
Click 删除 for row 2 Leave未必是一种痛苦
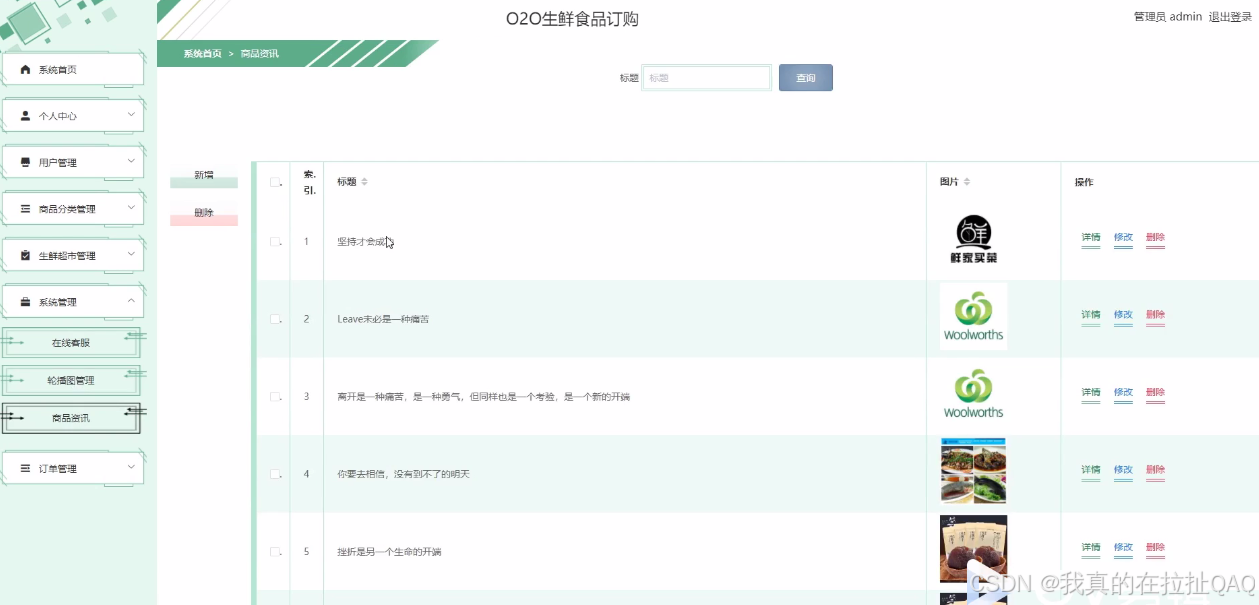pos(1155,315)
